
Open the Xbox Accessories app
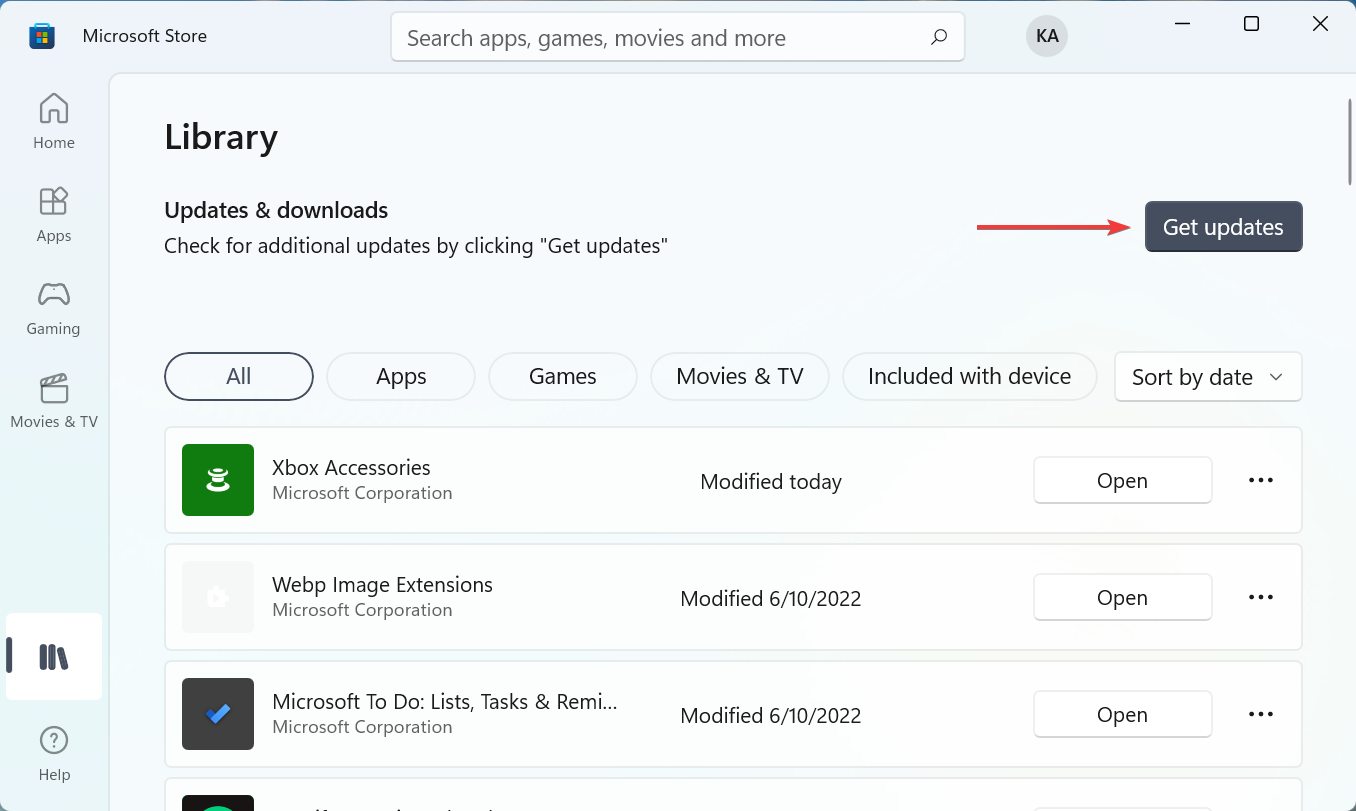(x=1122, y=480)
